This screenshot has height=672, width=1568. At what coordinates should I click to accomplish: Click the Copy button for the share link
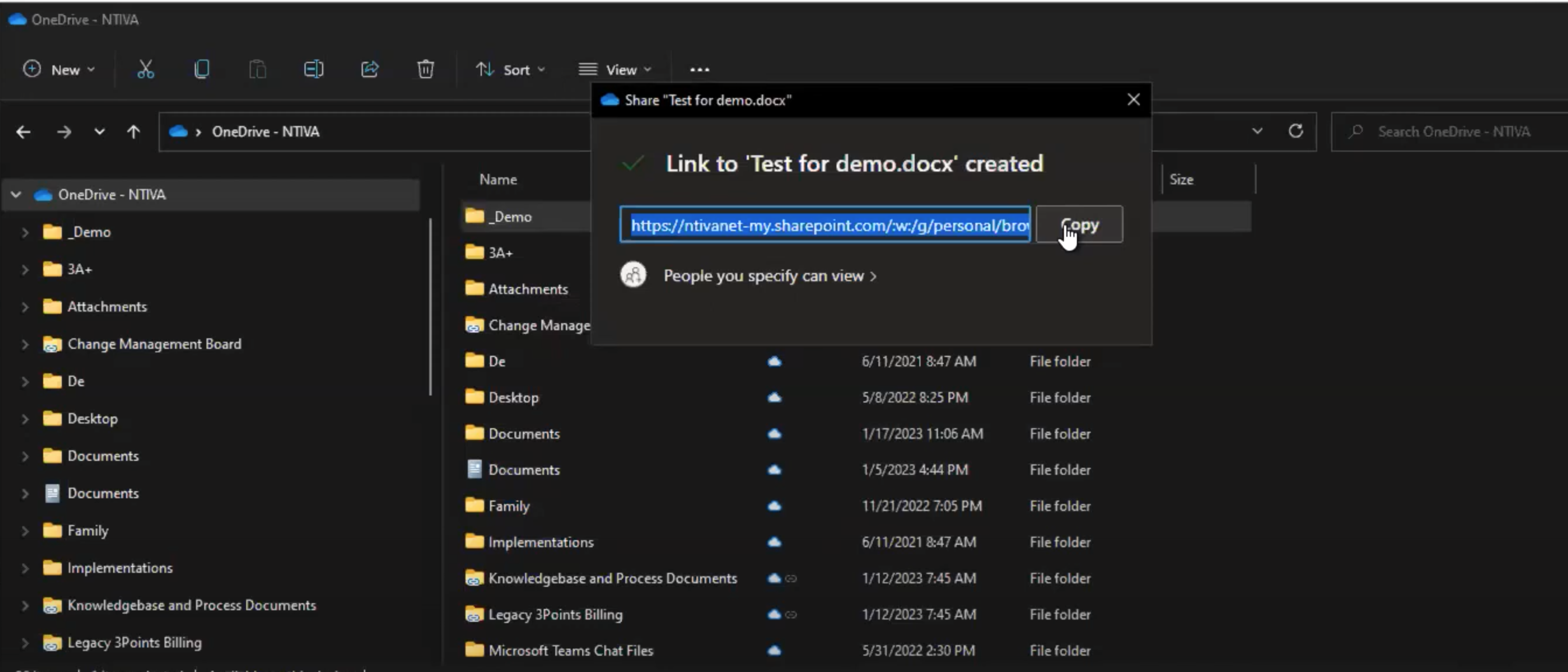click(1079, 224)
